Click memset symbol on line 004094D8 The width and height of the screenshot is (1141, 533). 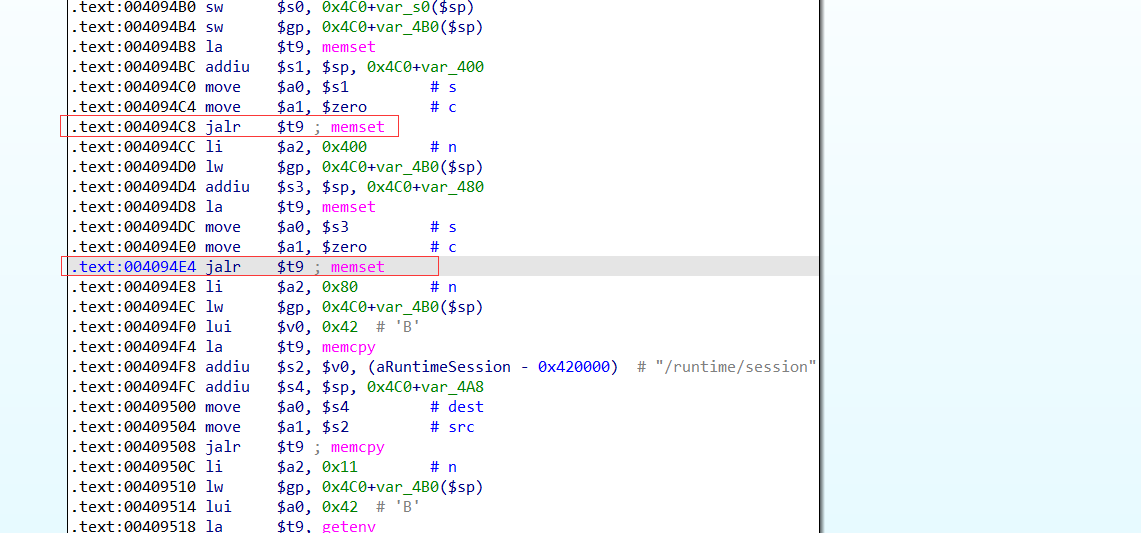coord(348,207)
